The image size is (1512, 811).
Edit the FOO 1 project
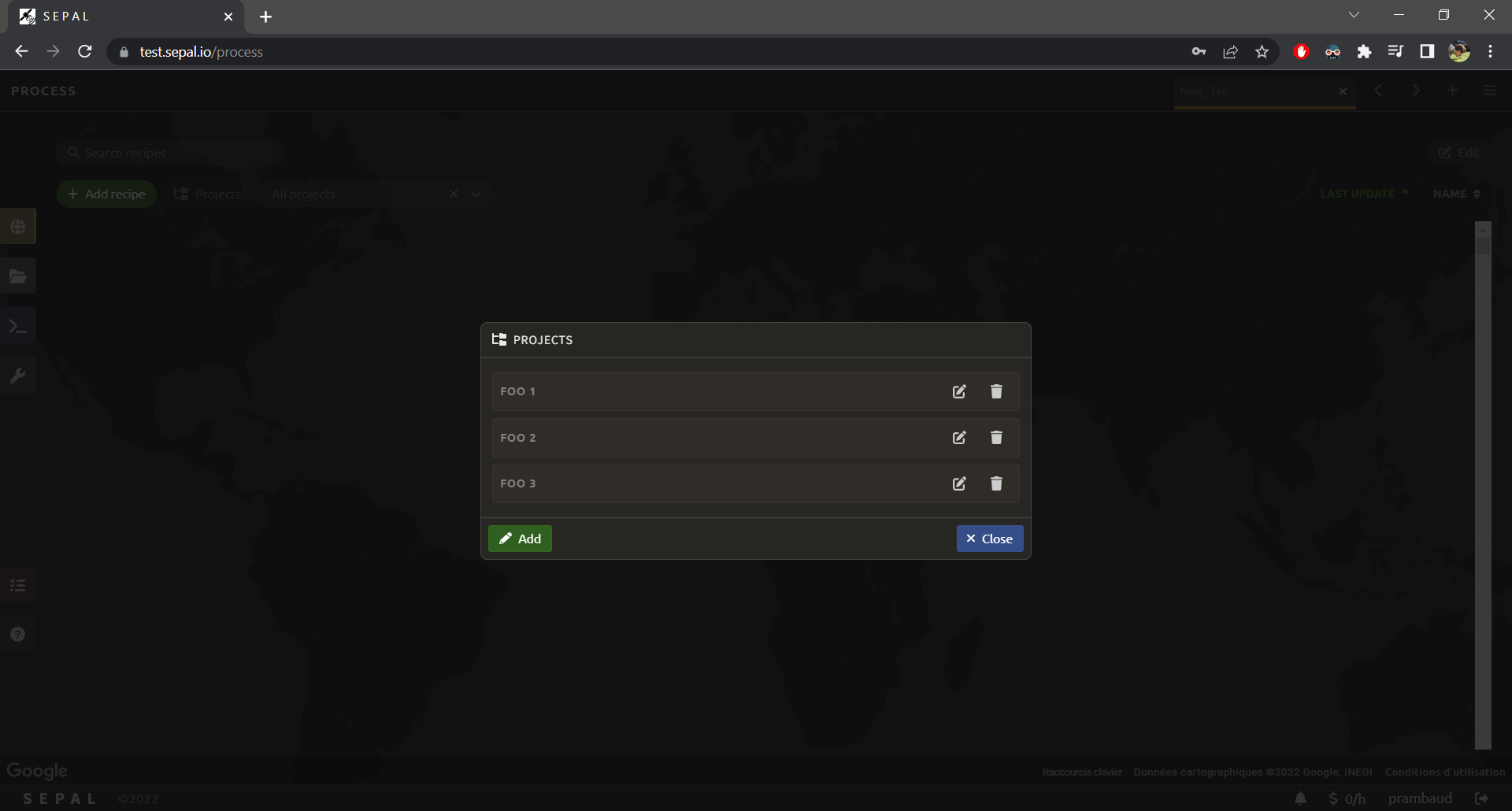pyautogui.click(x=958, y=391)
